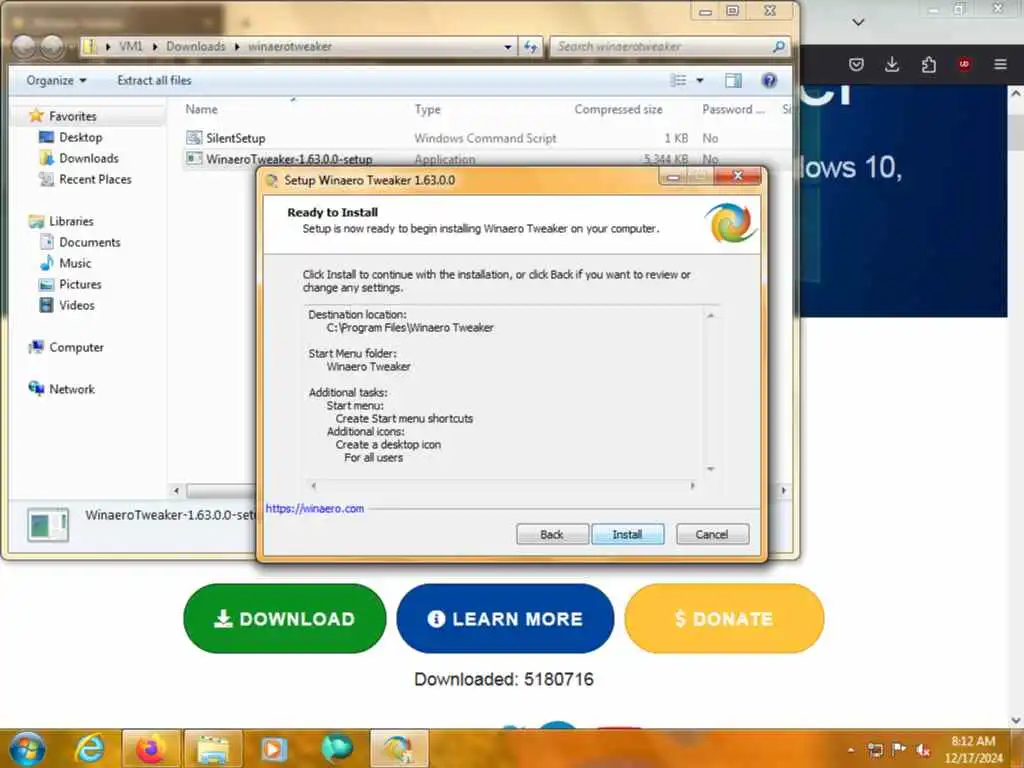Open Recent Places in navigation pane
Screen dimensions: 1024x768
[95, 179]
